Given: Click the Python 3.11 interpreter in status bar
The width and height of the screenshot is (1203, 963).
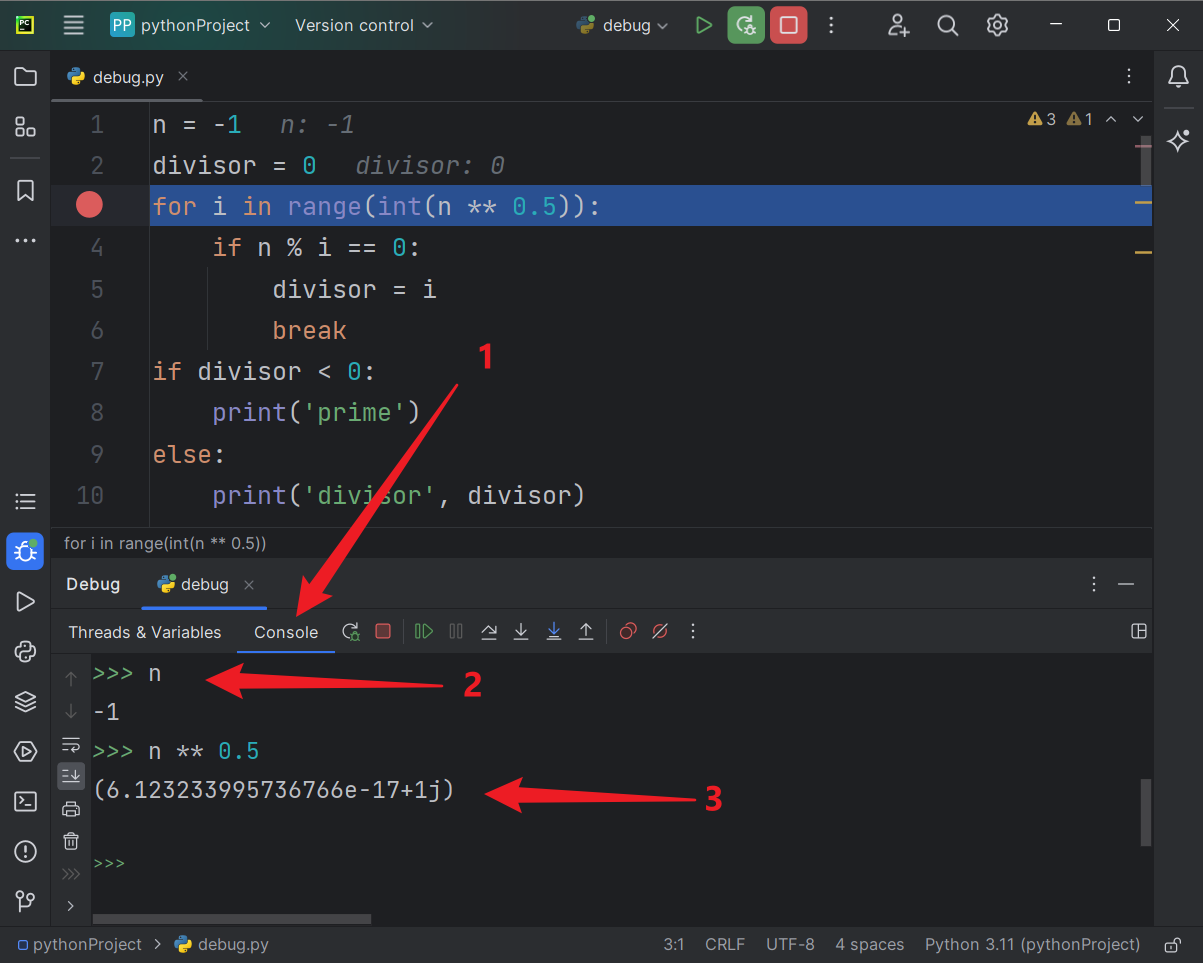Looking at the screenshot, I should tap(1032, 944).
